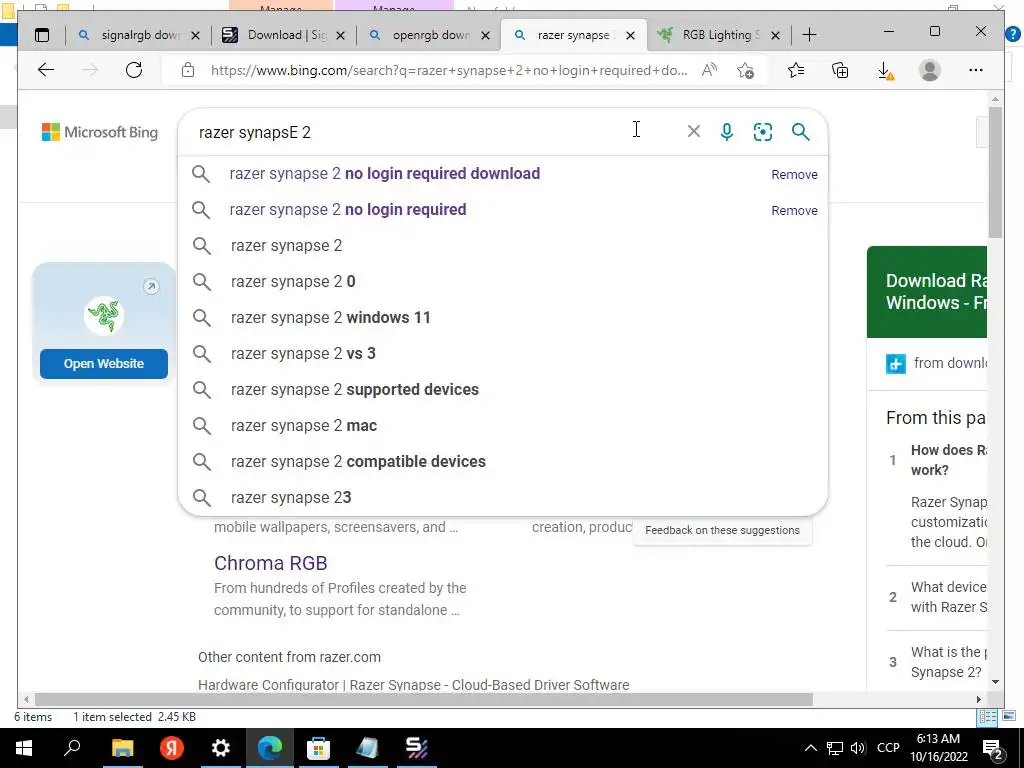1024x768 pixels.
Task: Choose 'razer synapse 2 mac' suggestion
Action: (x=503, y=425)
